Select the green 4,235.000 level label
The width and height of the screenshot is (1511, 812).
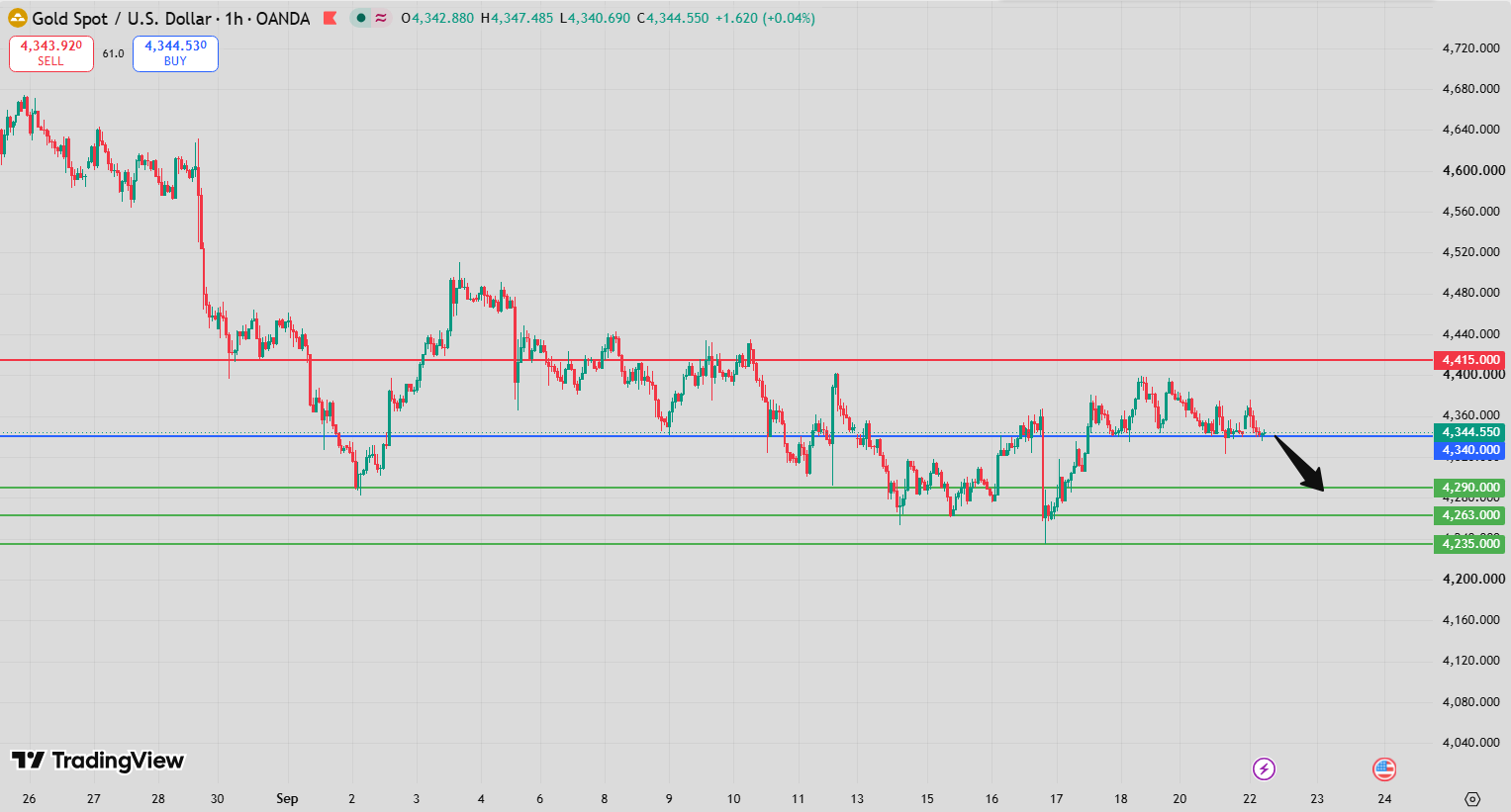pyautogui.click(x=1470, y=544)
